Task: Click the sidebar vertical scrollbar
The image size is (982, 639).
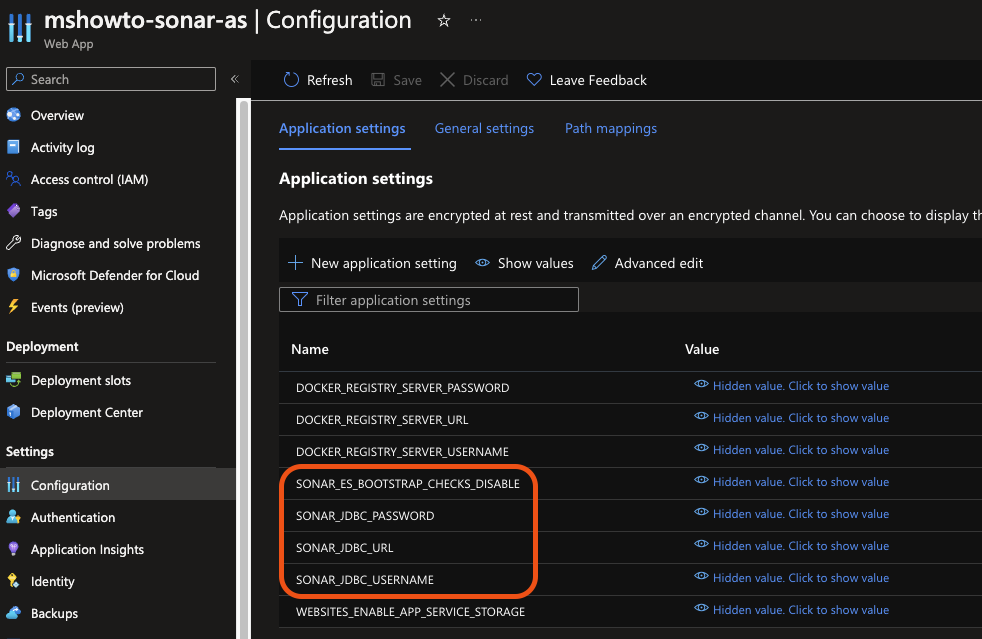Action: 244,369
